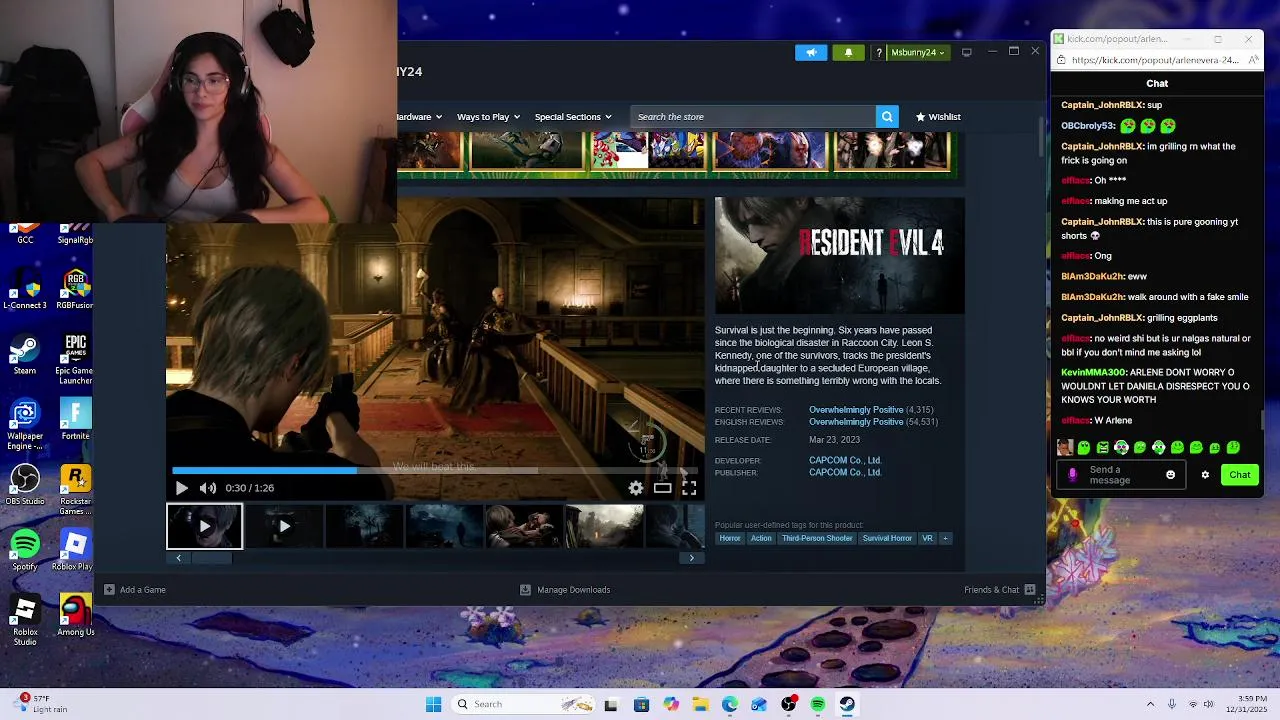Open CAPCOM developer link
Viewport: 1280px width, 720px height.
coord(845,461)
